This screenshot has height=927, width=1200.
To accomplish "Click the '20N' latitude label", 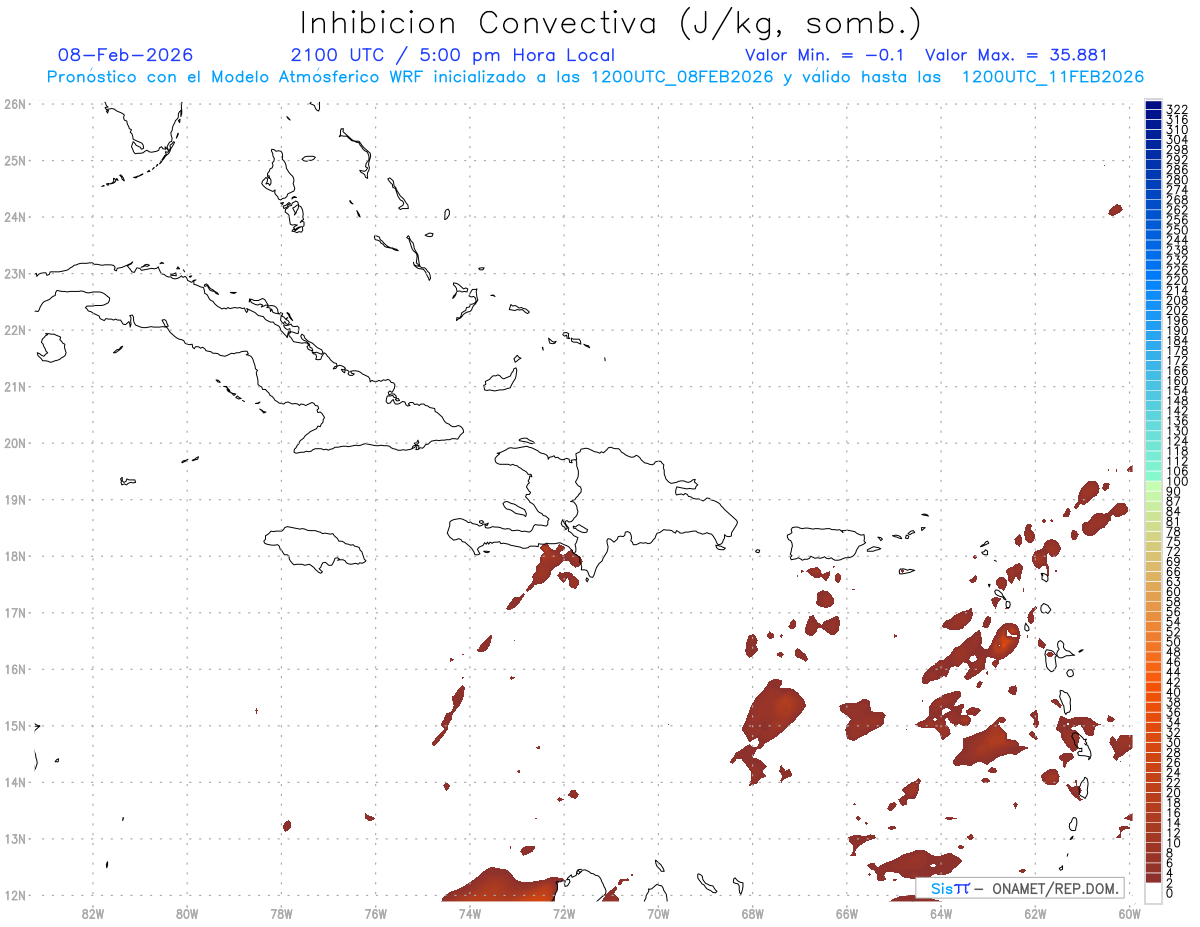I will [15, 443].
